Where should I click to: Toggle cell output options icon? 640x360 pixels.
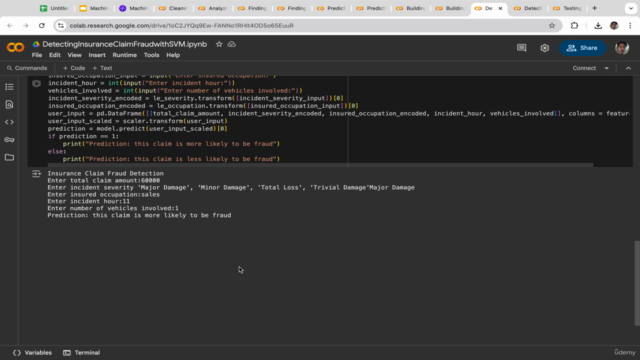tap(36, 174)
